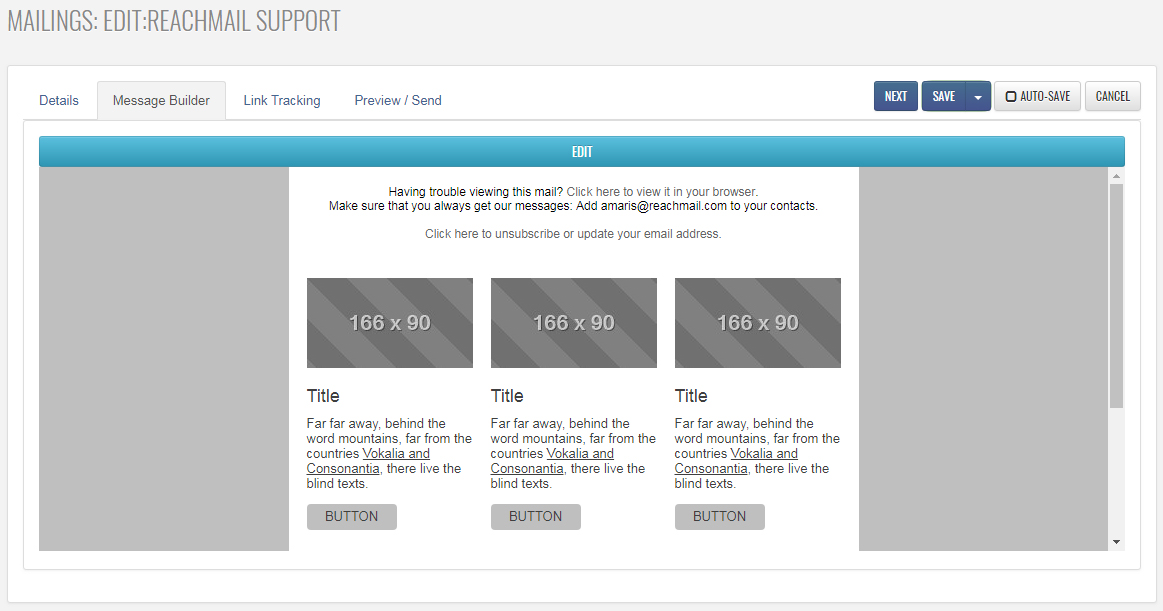Toggle the Auto-Save checkbox
1163x611 pixels.
[1011, 97]
